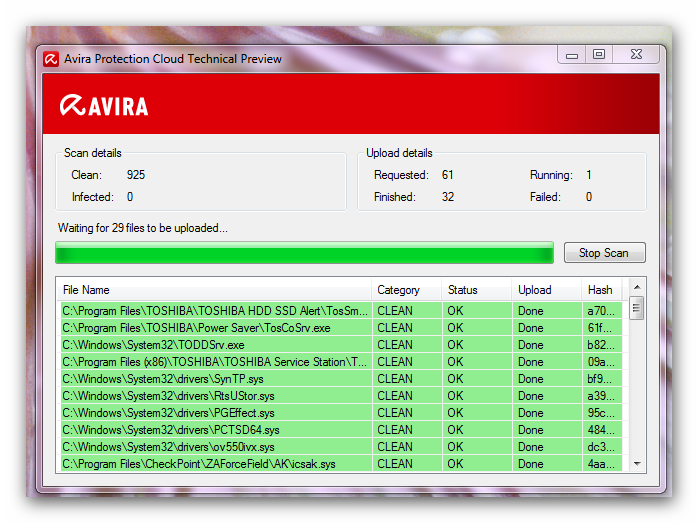This screenshot has width=698, height=523.
Task: Click the file list's vertical scrollbar thumb
Action: [x=637, y=309]
